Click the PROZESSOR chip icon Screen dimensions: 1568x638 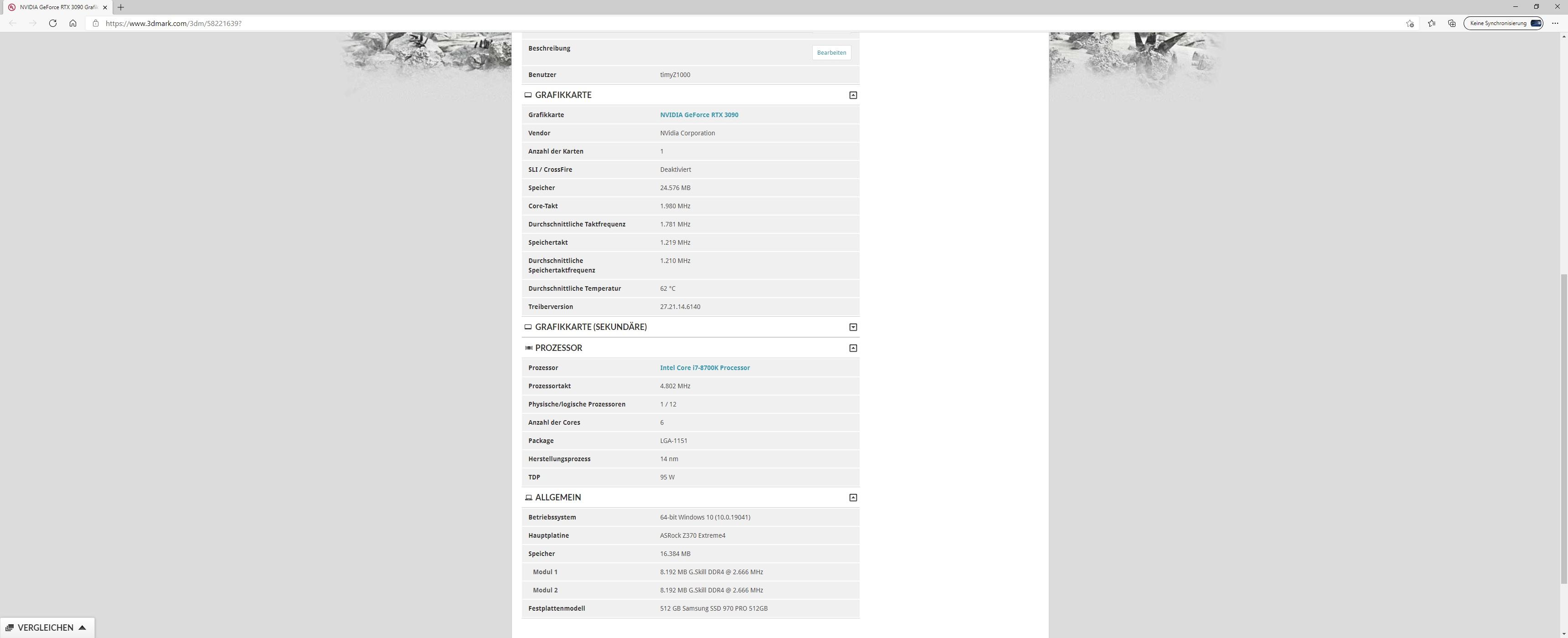(528, 348)
